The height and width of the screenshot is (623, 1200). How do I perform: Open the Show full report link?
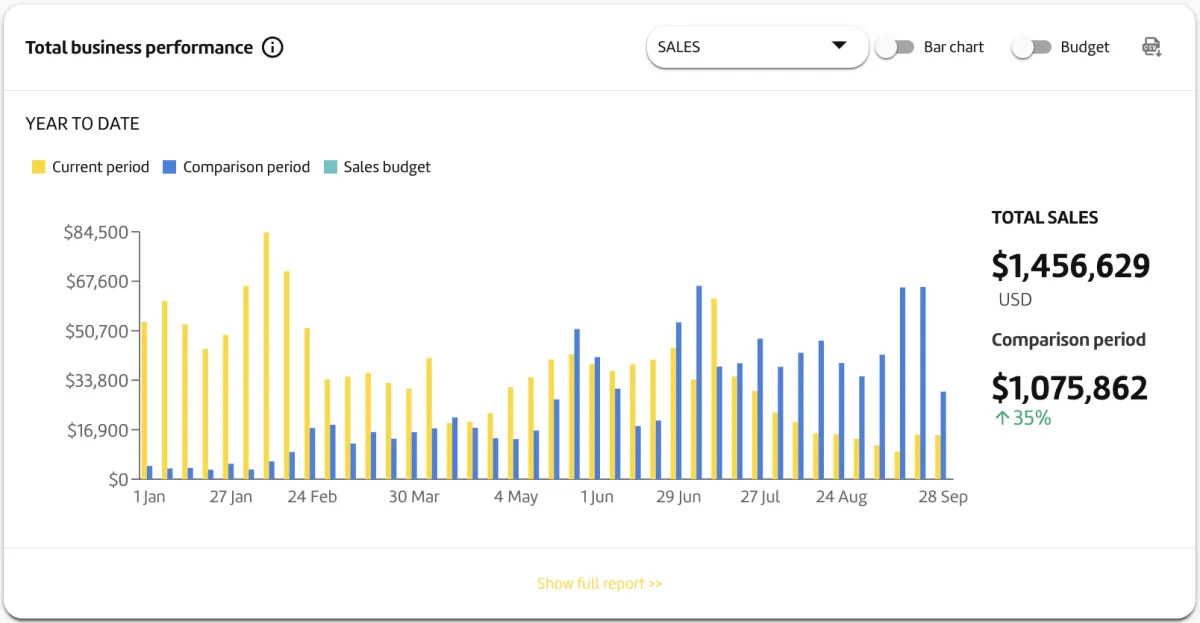click(599, 583)
